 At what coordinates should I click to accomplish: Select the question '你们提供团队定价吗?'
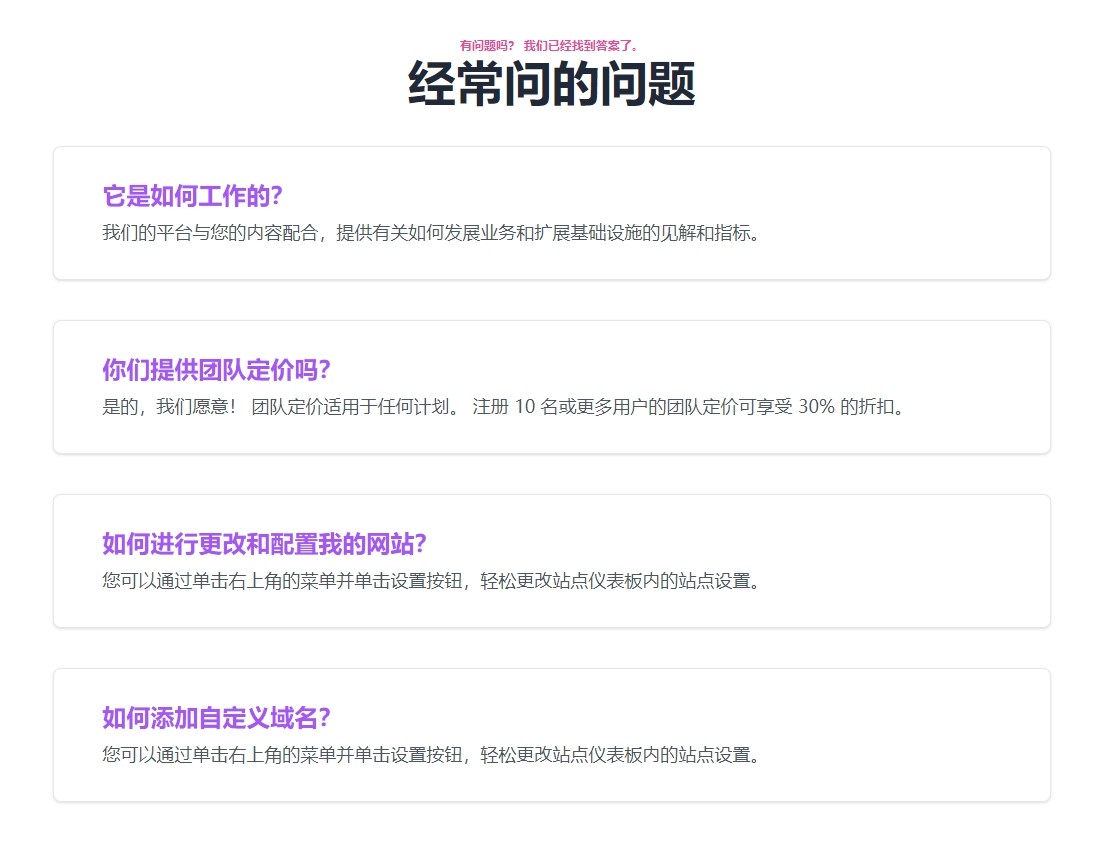coord(216,370)
